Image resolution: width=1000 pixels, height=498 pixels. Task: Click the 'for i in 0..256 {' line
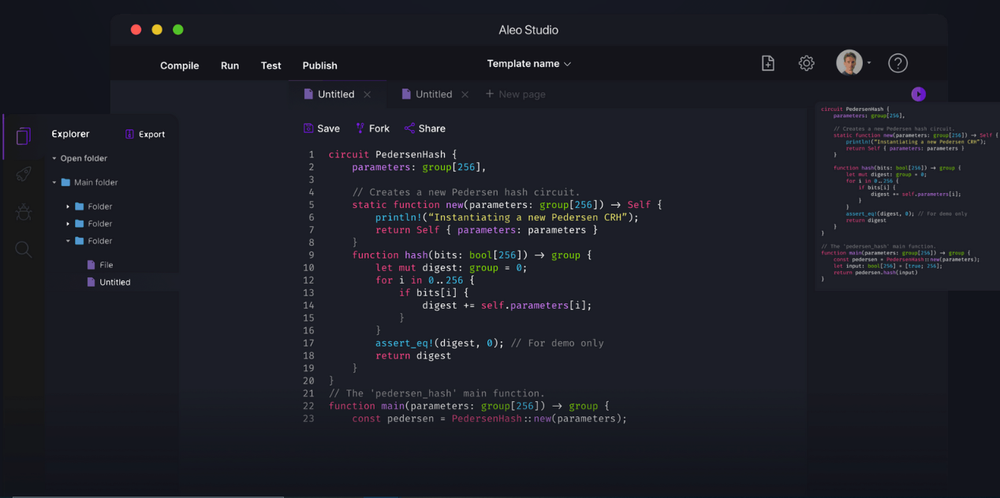tap(425, 281)
